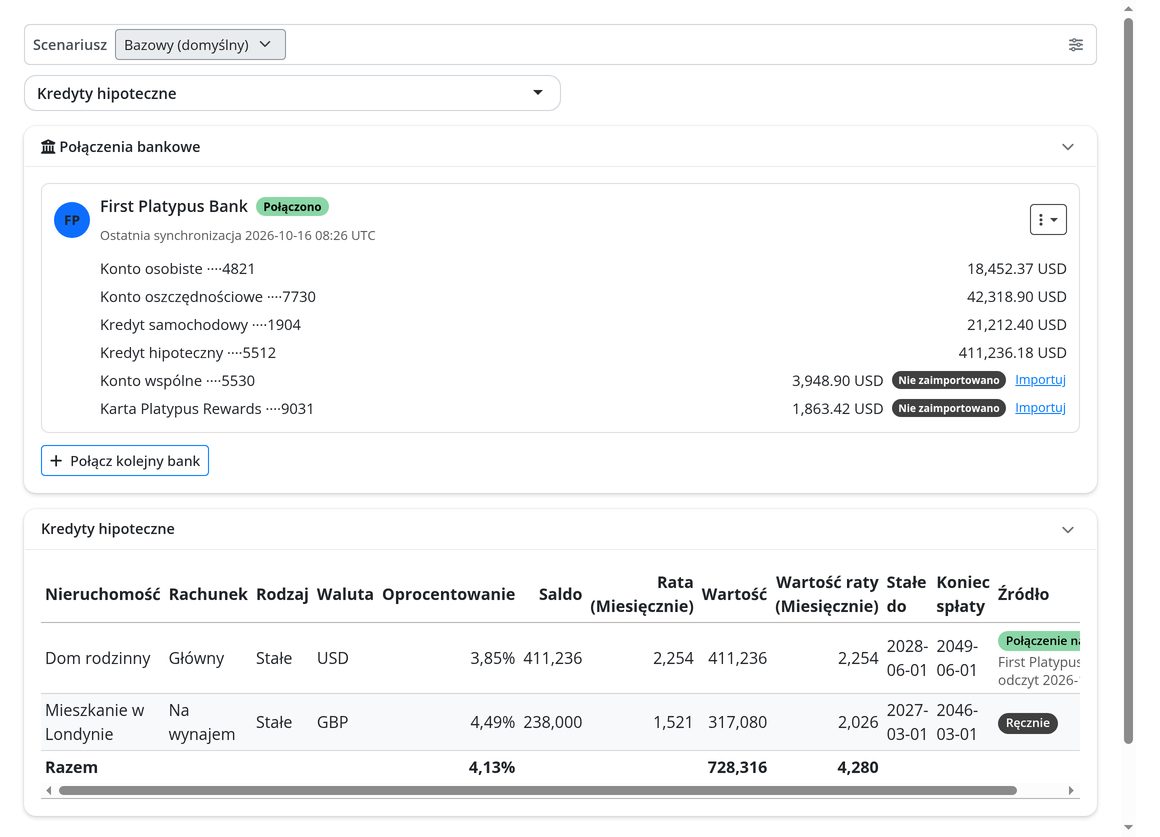
Task: Click the Połącz kolejny bank button
Action: pyautogui.click(x=125, y=461)
